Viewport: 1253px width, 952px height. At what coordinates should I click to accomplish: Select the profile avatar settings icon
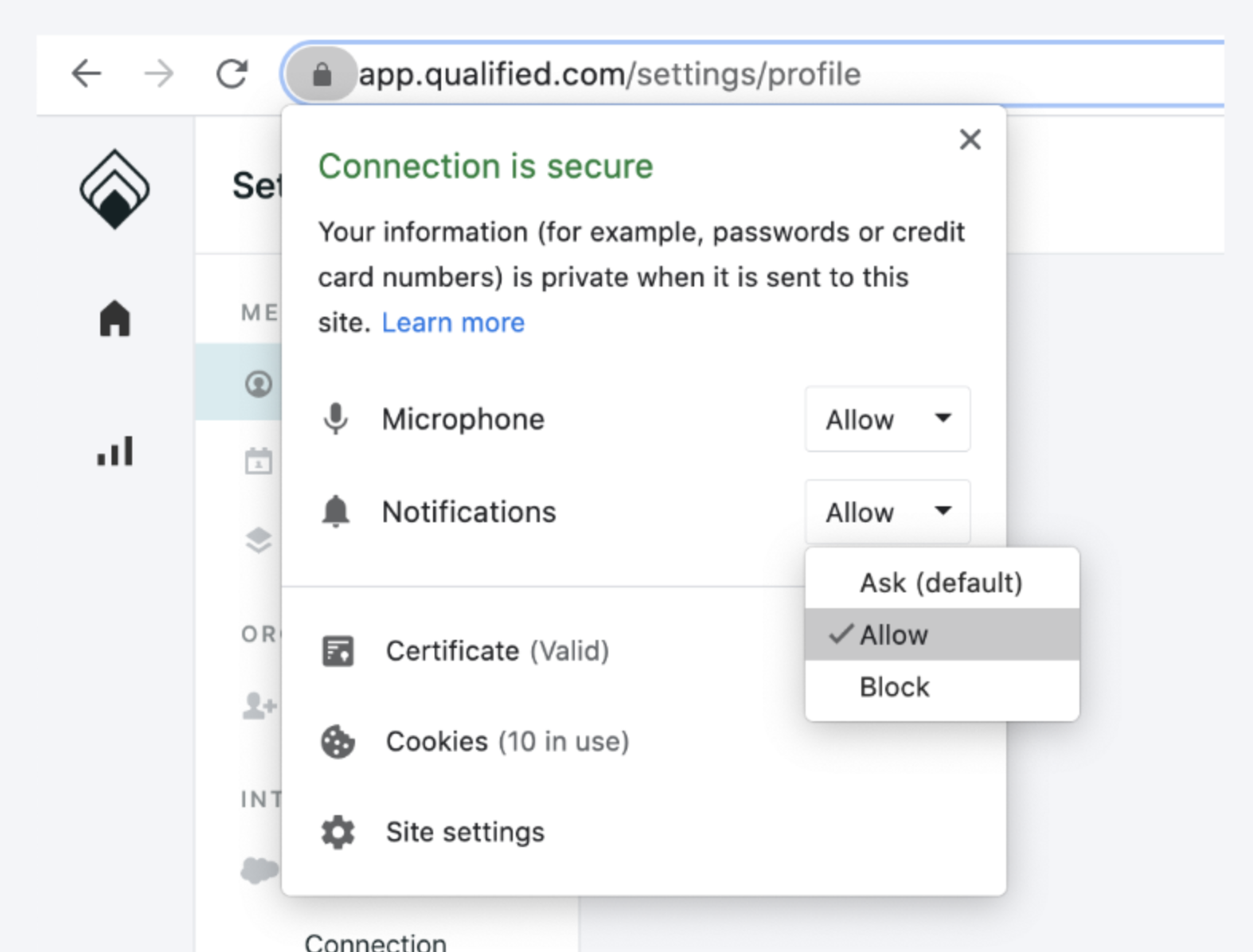coord(259,384)
